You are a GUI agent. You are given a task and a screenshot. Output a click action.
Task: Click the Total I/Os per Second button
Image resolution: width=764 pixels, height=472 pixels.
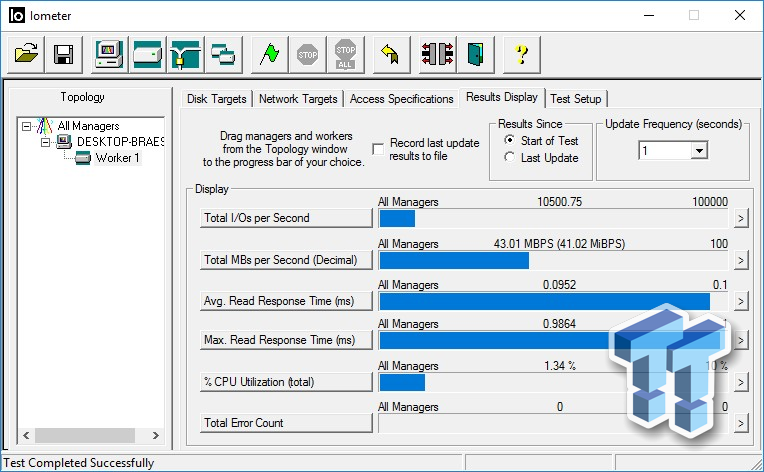286,218
